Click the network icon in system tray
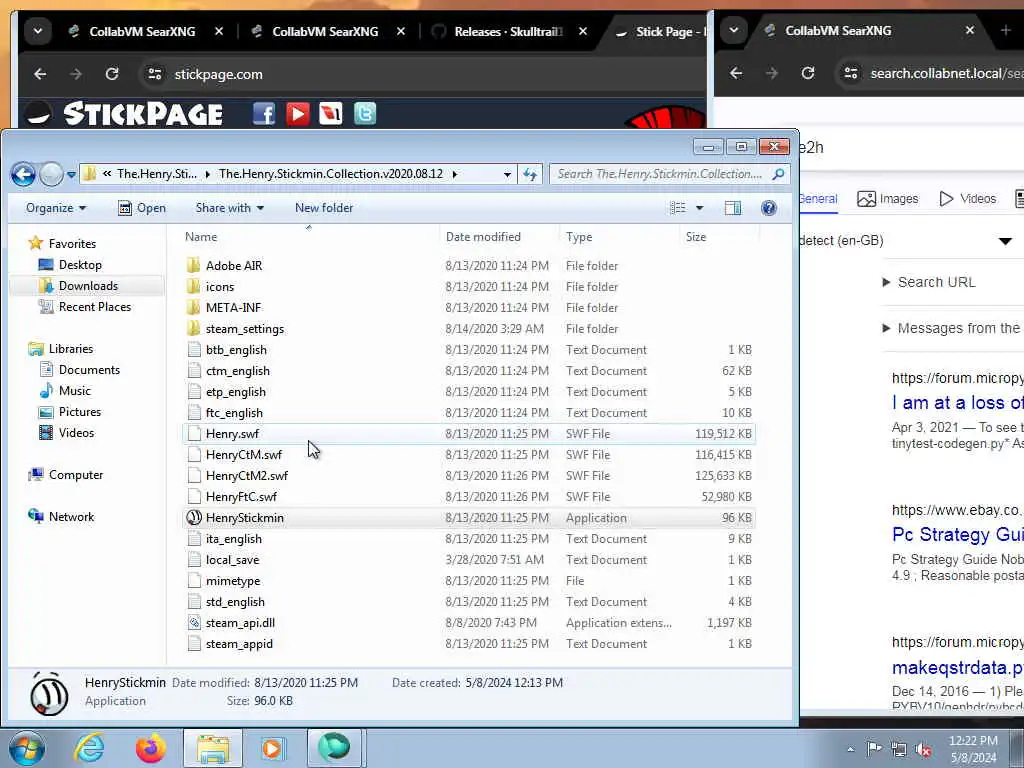Image resolution: width=1024 pixels, height=768 pixels. click(899, 749)
